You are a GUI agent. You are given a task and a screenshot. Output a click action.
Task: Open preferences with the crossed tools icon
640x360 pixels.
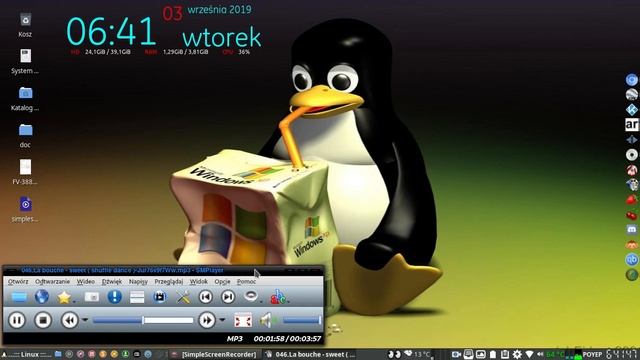[183, 297]
